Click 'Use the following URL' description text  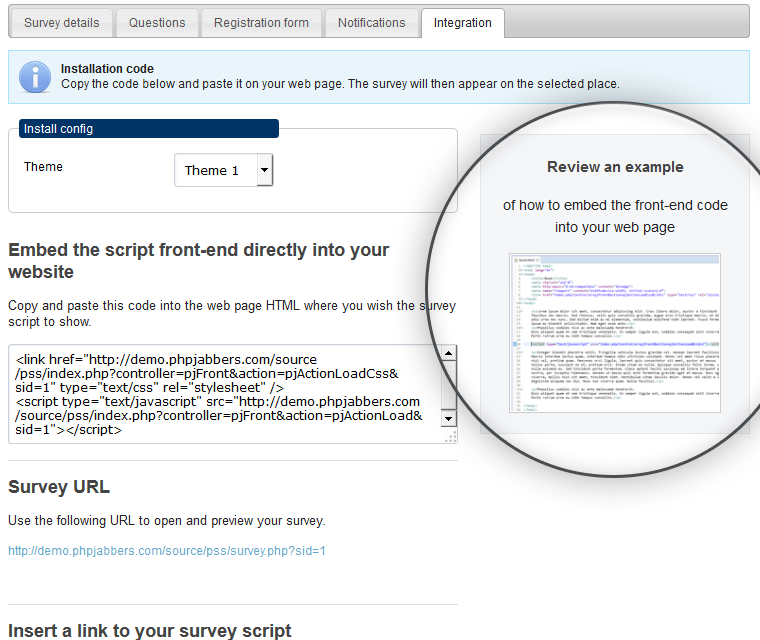[x=167, y=521]
